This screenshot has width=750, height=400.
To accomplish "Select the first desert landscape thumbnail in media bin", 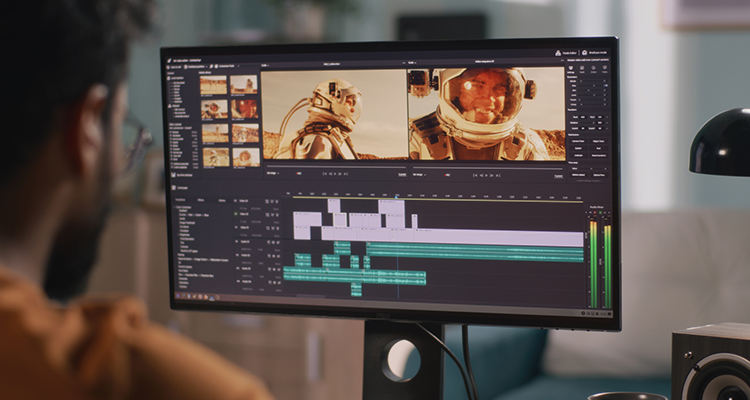I will click(x=213, y=85).
